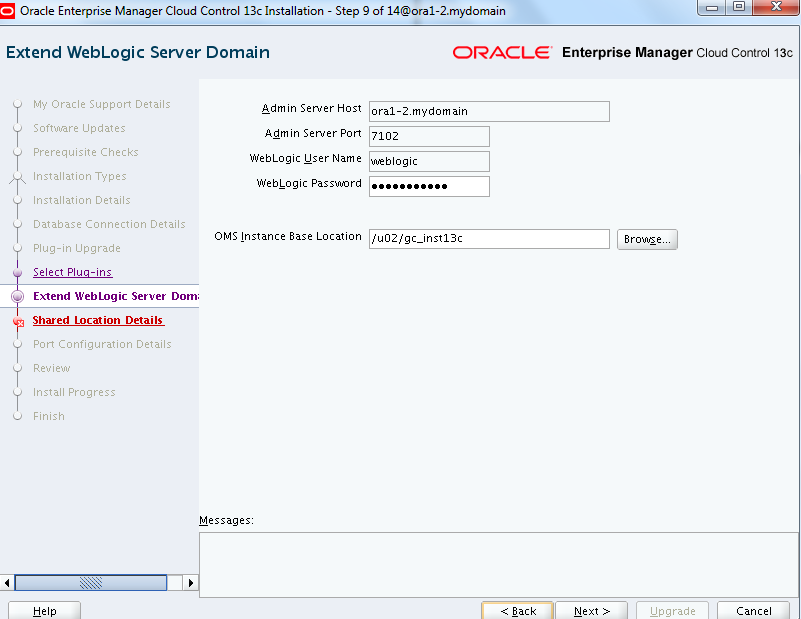Screen dimensions: 801x619
Task: Go Back to previous step
Action: pyautogui.click(x=518, y=611)
